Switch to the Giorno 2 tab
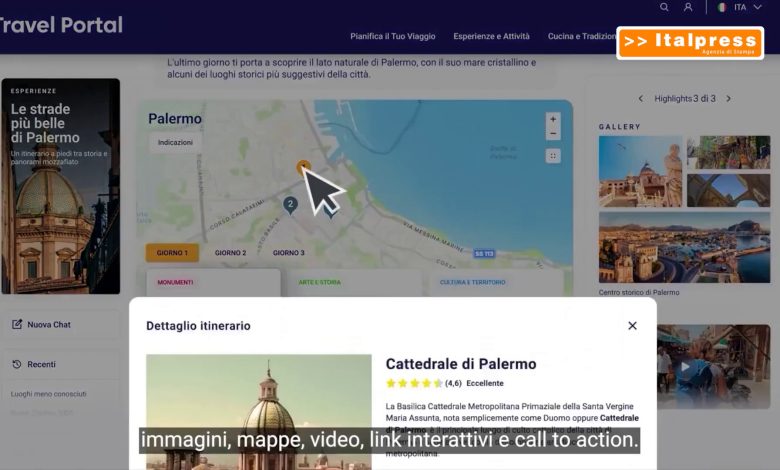Viewport: 780px width, 470px height. [x=230, y=253]
